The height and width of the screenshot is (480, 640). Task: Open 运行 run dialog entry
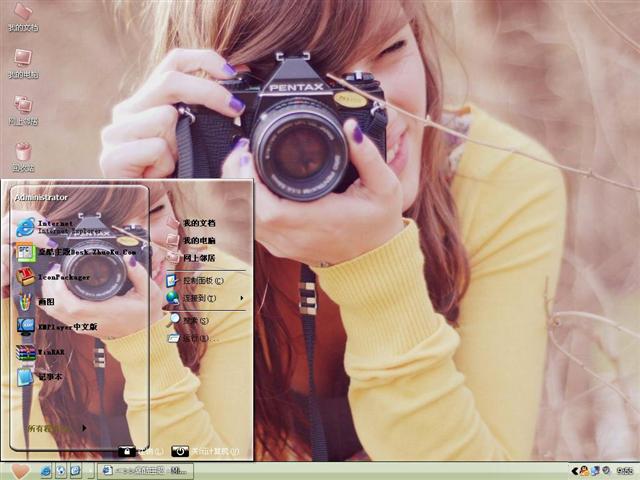click(193, 338)
